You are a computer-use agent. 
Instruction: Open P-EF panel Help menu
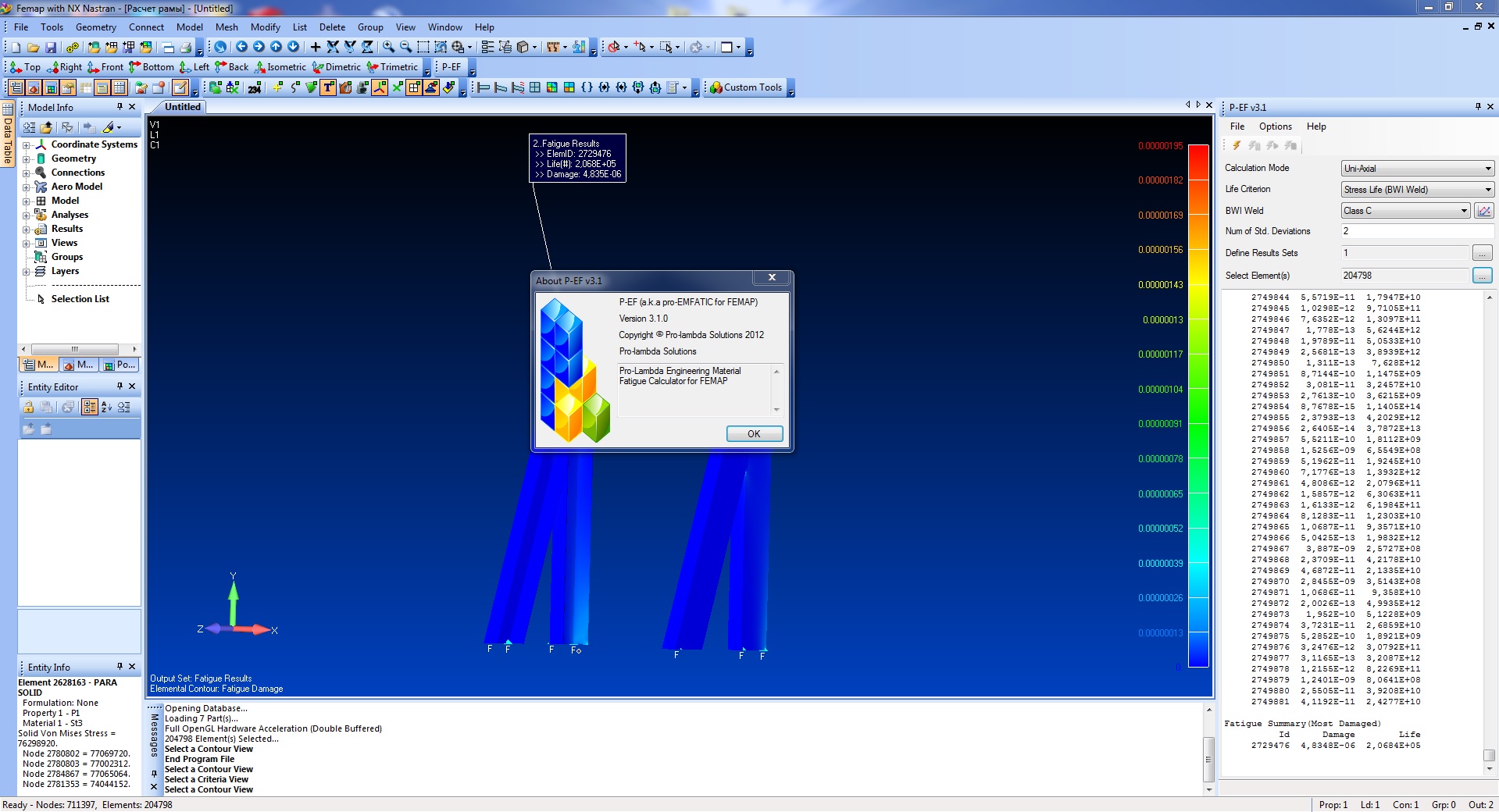tap(1316, 126)
